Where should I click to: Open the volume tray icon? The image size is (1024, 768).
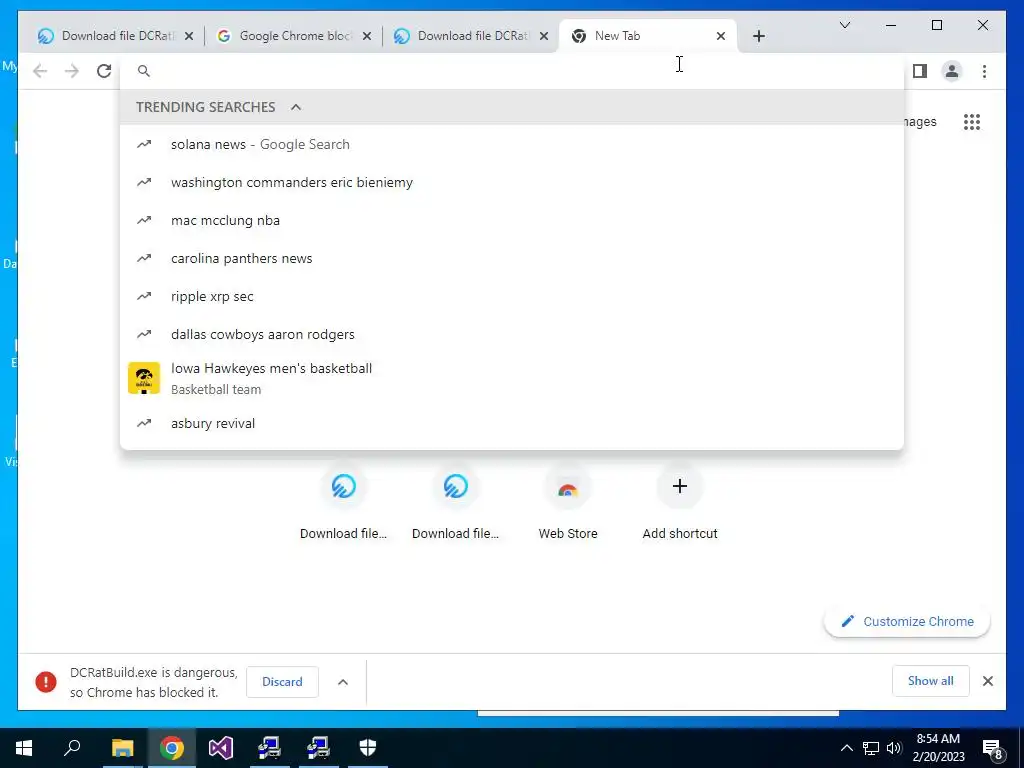894,748
